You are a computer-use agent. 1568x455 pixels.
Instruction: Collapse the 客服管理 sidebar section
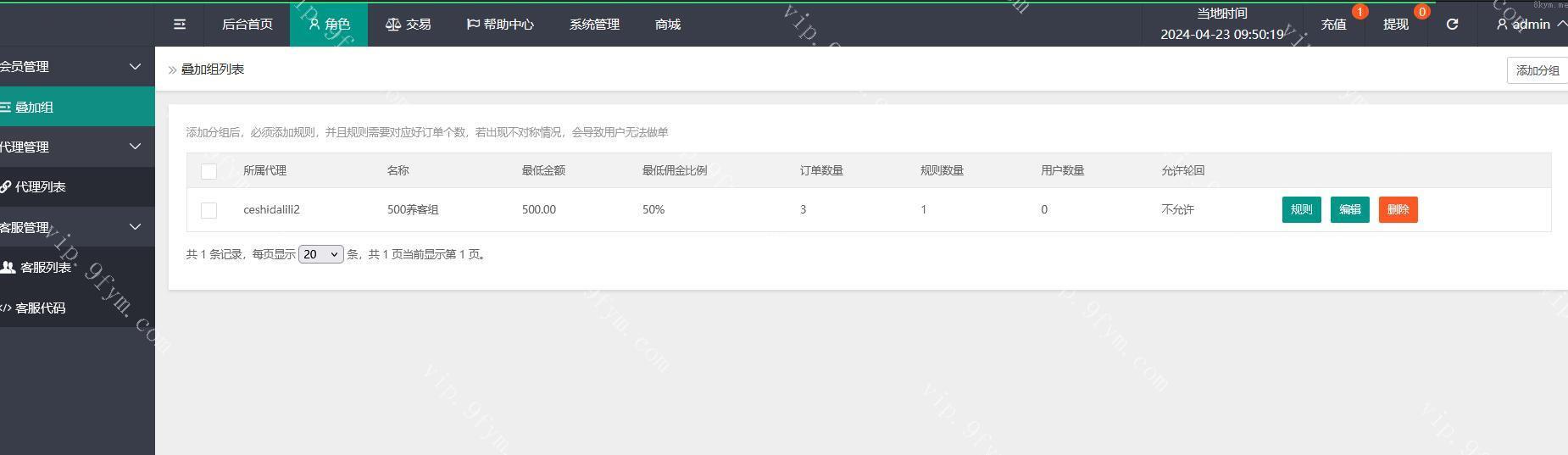(135, 227)
